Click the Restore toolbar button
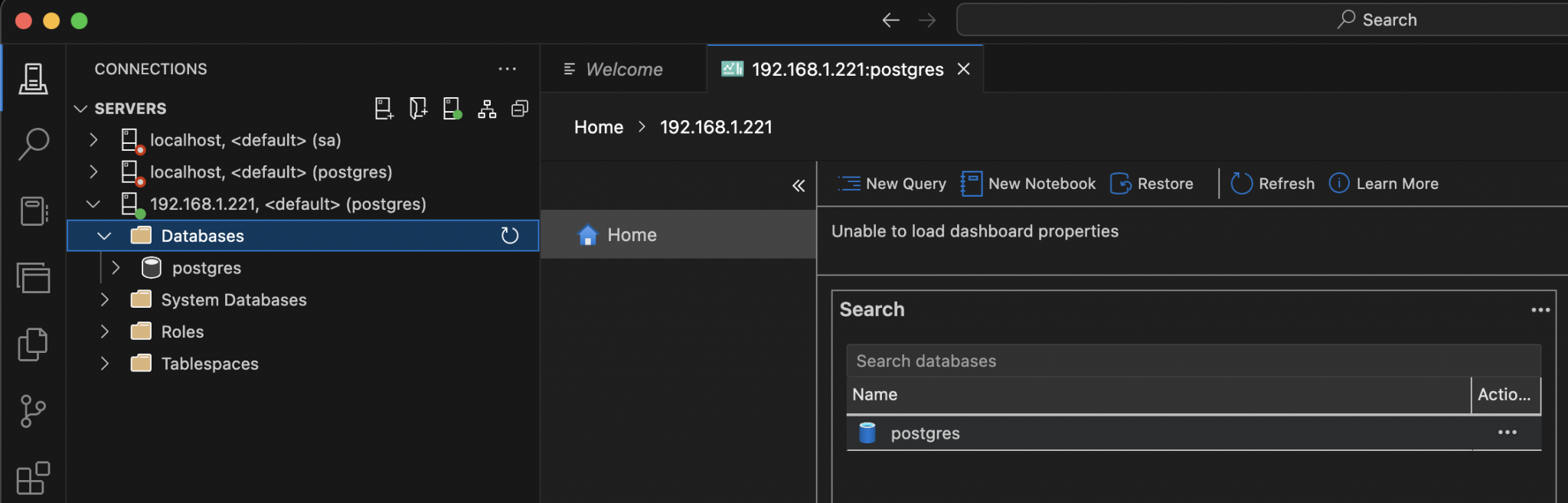Image resolution: width=1568 pixels, height=503 pixels. [x=1152, y=184]
